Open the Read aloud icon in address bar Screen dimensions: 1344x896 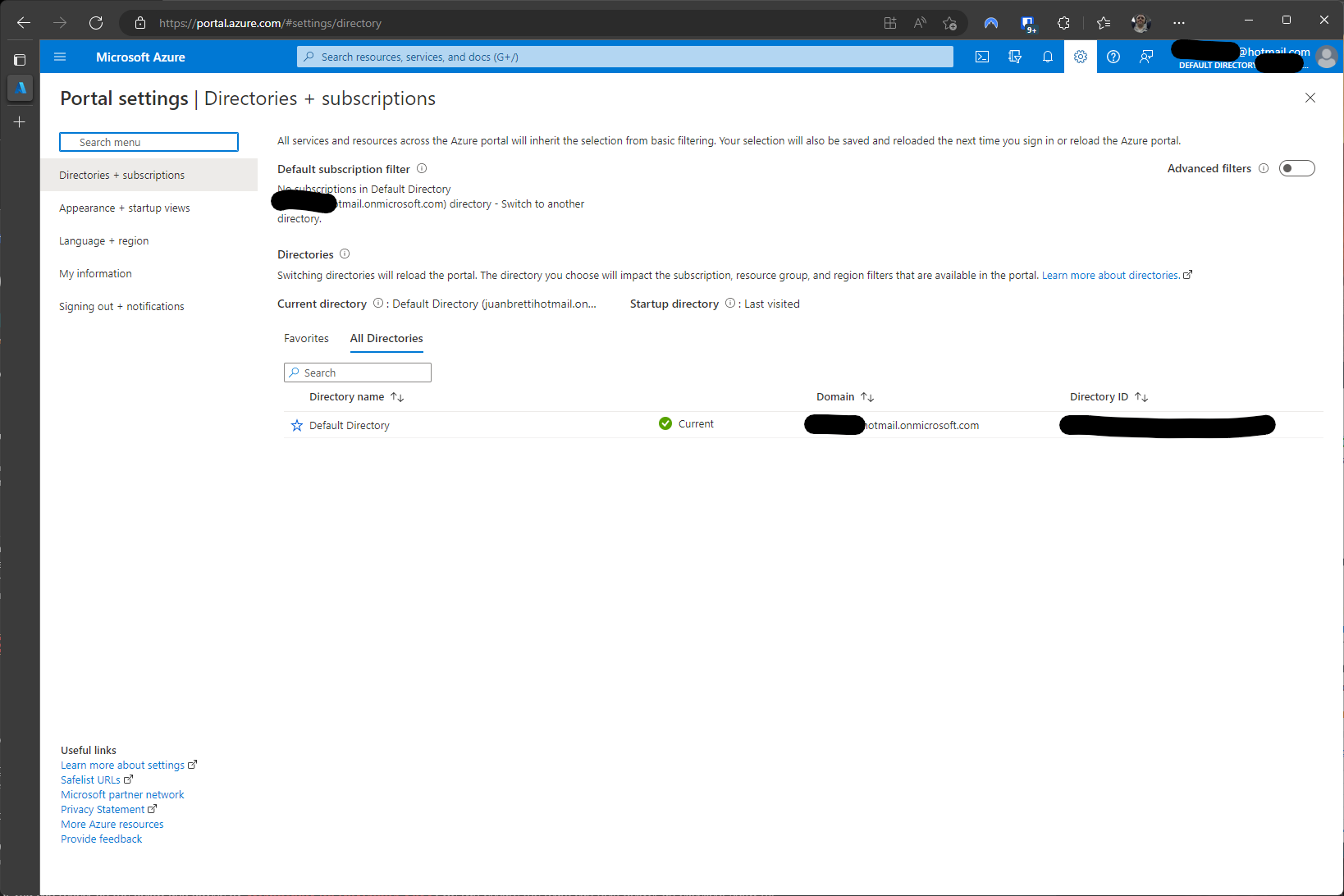tap(920, 23)
